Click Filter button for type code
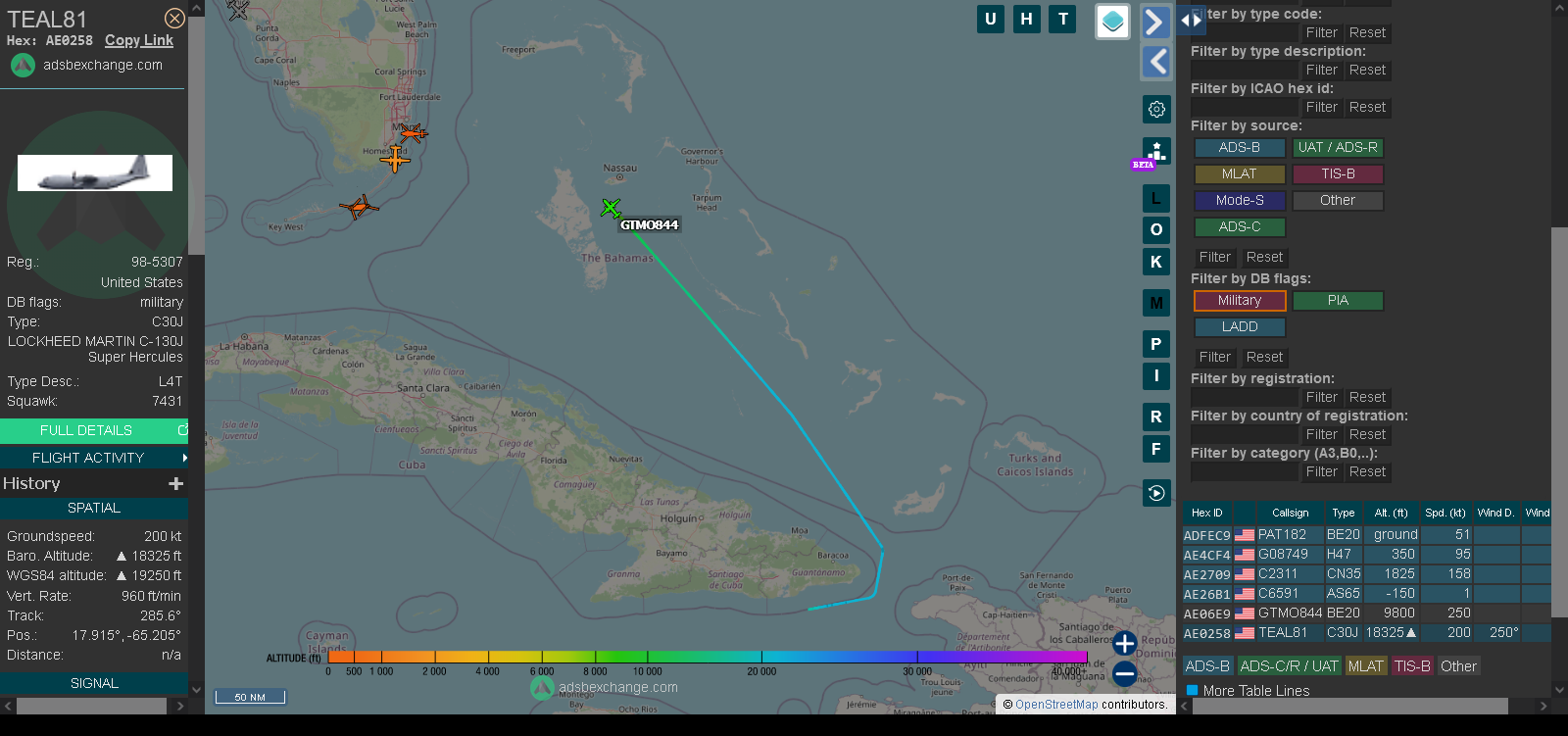1568x736 pixels. pyautogui.click(x=1321, y=32)
